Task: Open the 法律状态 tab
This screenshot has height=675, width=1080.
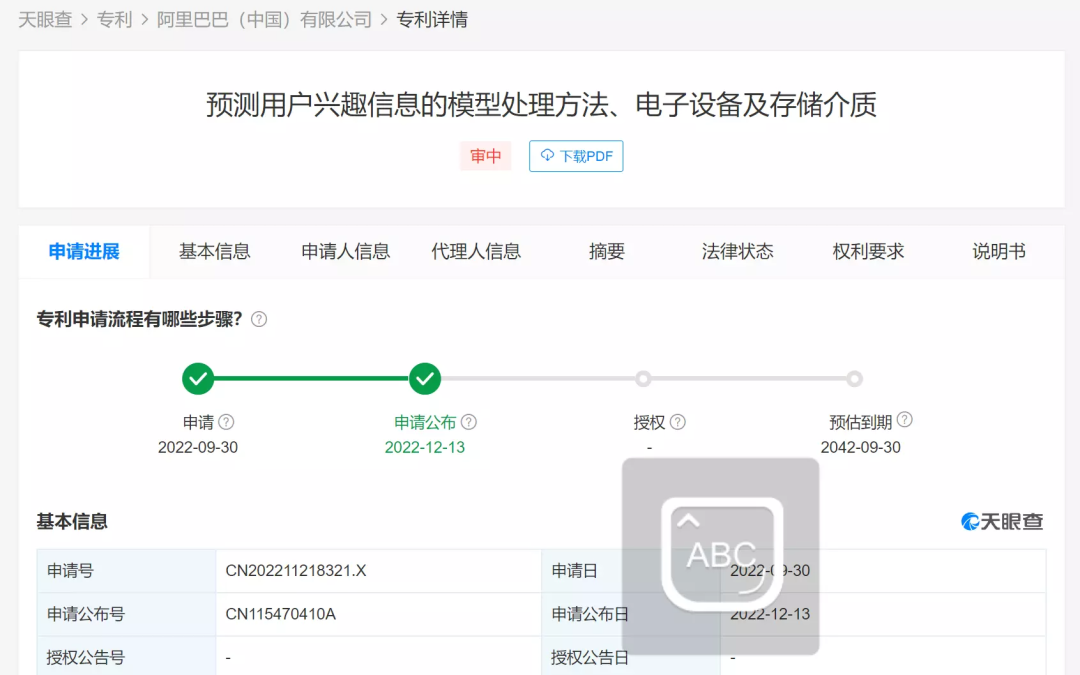Action: (737, 252)
